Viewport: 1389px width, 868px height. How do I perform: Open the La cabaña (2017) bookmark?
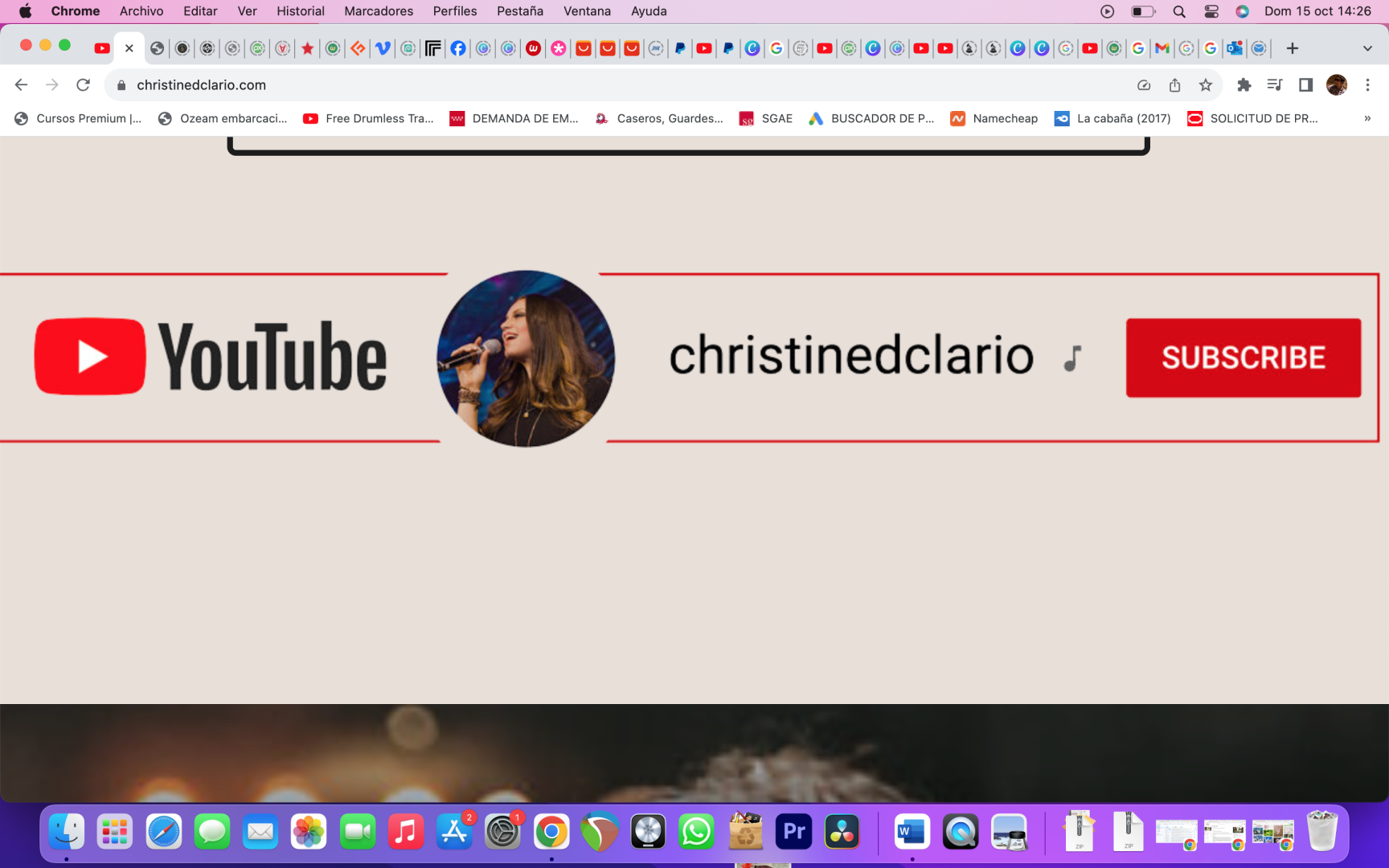[x=1112, y=118]
